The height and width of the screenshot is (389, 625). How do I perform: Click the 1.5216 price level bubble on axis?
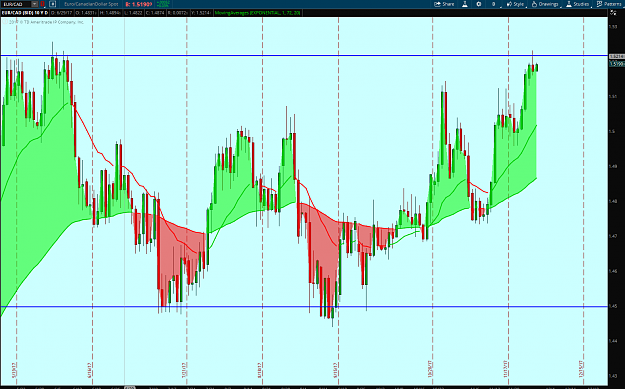tap(617, 57)
